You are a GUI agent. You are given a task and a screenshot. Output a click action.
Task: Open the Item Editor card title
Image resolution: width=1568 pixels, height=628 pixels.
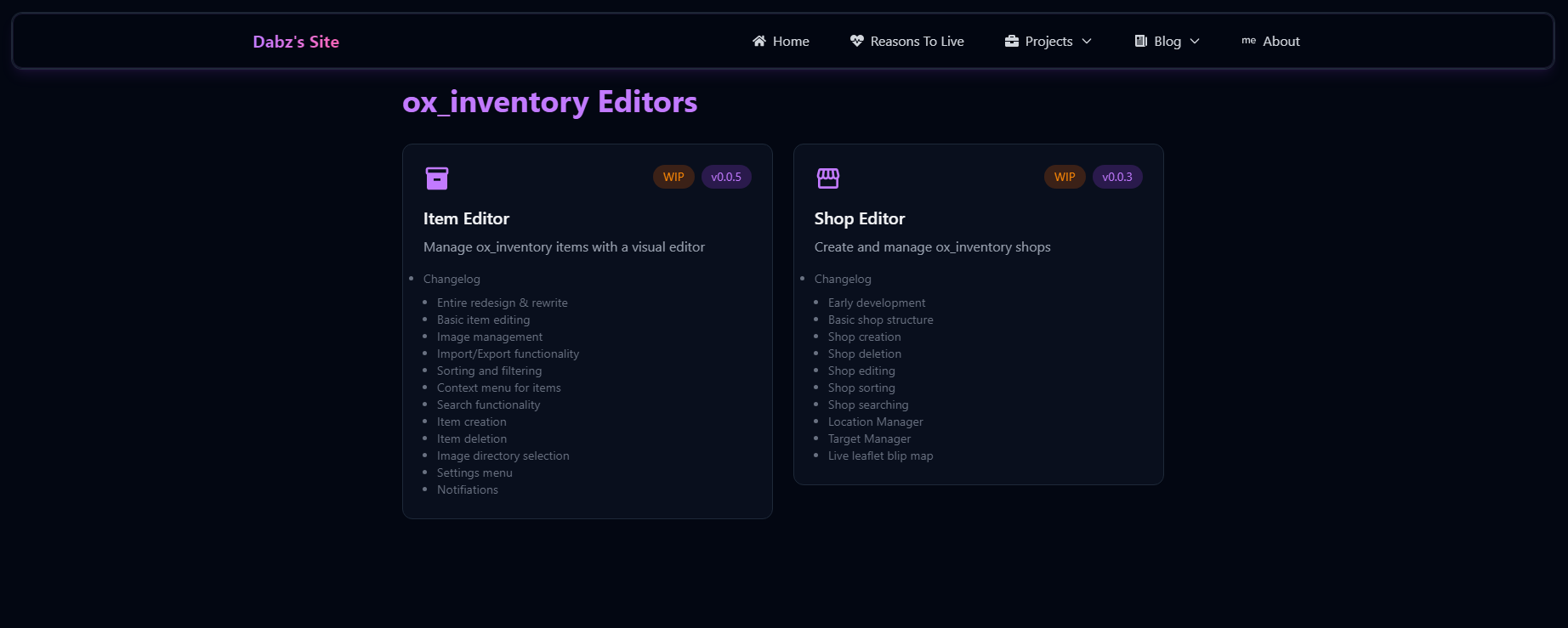pos(466,218)
